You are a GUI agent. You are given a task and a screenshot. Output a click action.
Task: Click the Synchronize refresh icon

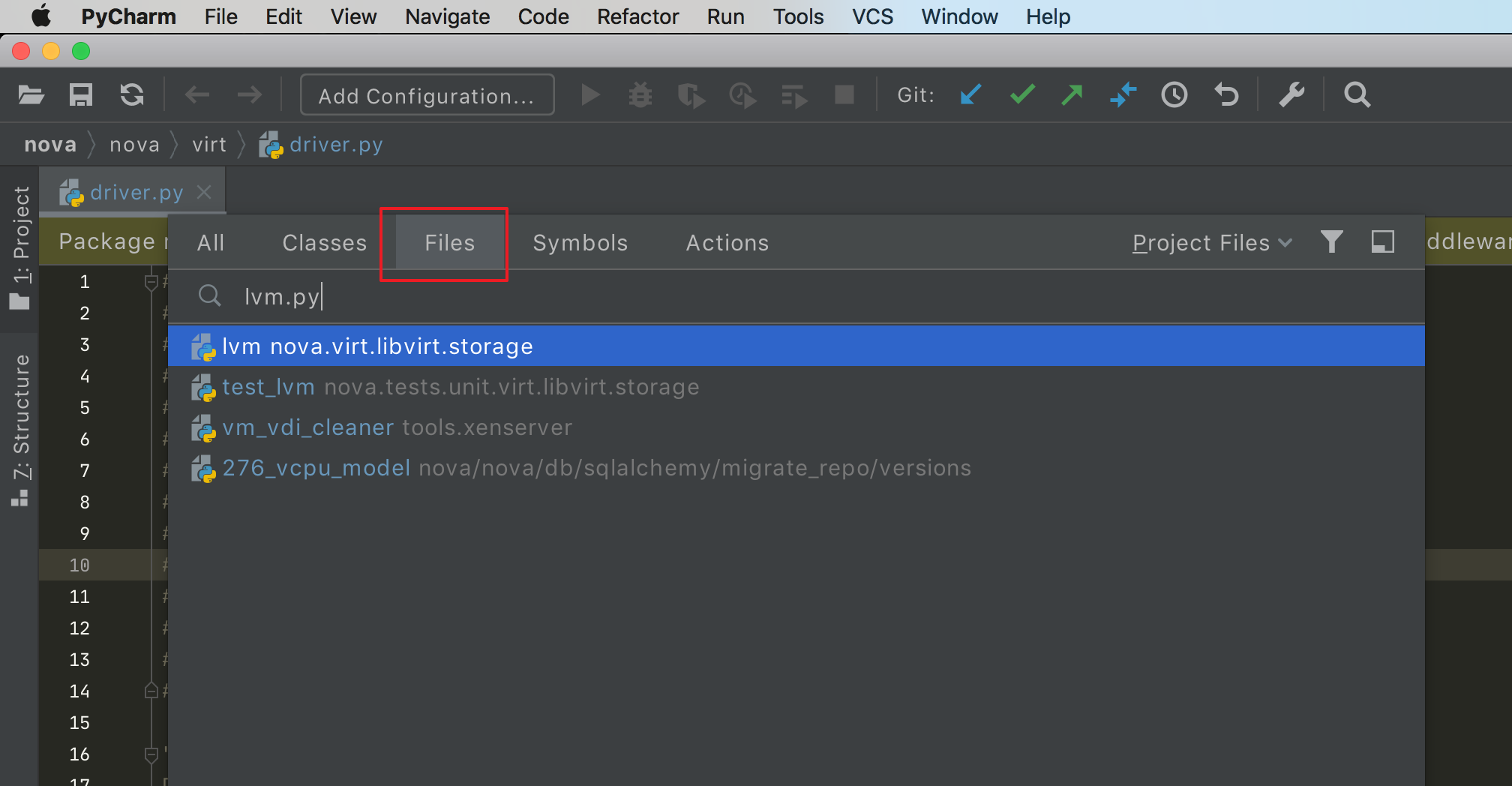point(132,95)
